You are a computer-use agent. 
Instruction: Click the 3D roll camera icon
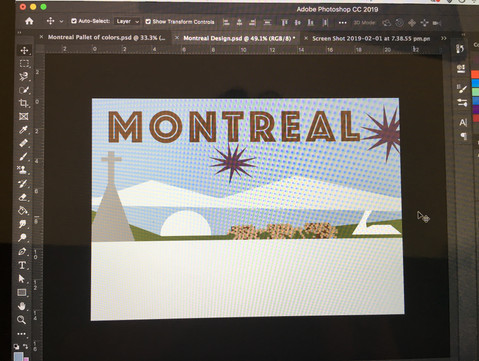point(399,23)
